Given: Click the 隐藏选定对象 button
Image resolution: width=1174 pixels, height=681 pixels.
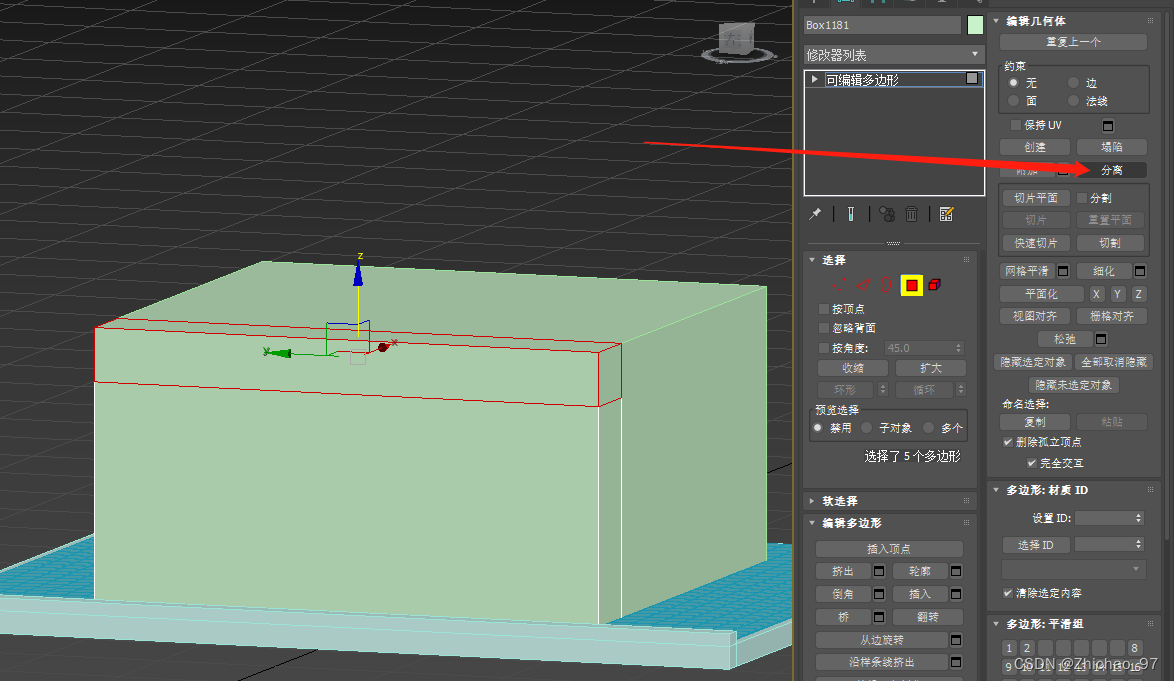Looking at the screenshot, I should (1032, 362).
